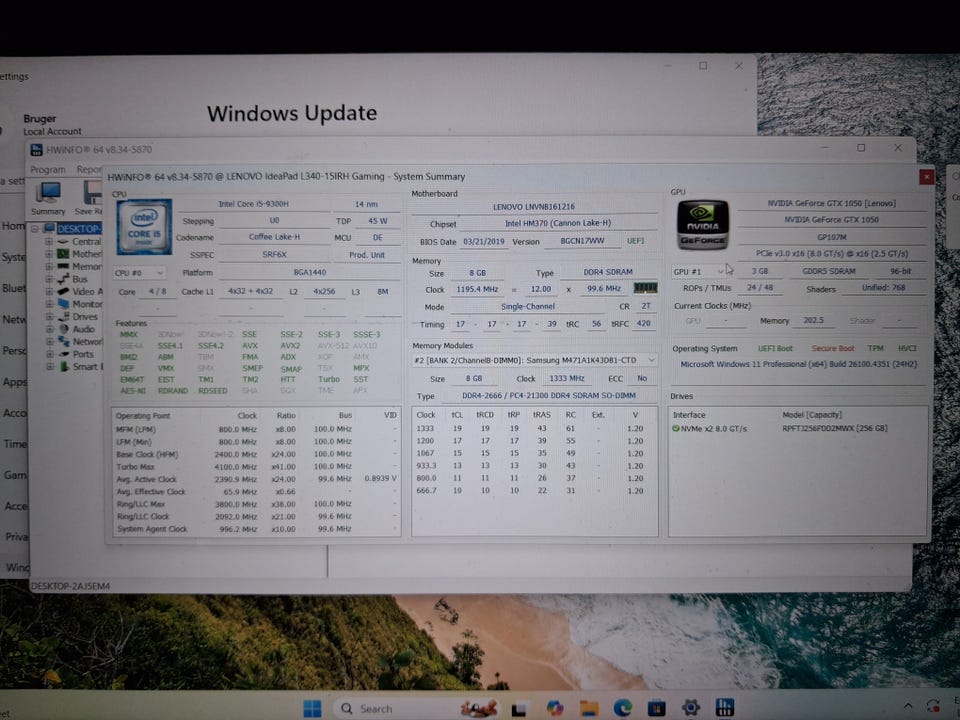Click the Intel Core i5 logo
Image resolution: width=960 pixels, height=720 pixels.
point(144,226)
